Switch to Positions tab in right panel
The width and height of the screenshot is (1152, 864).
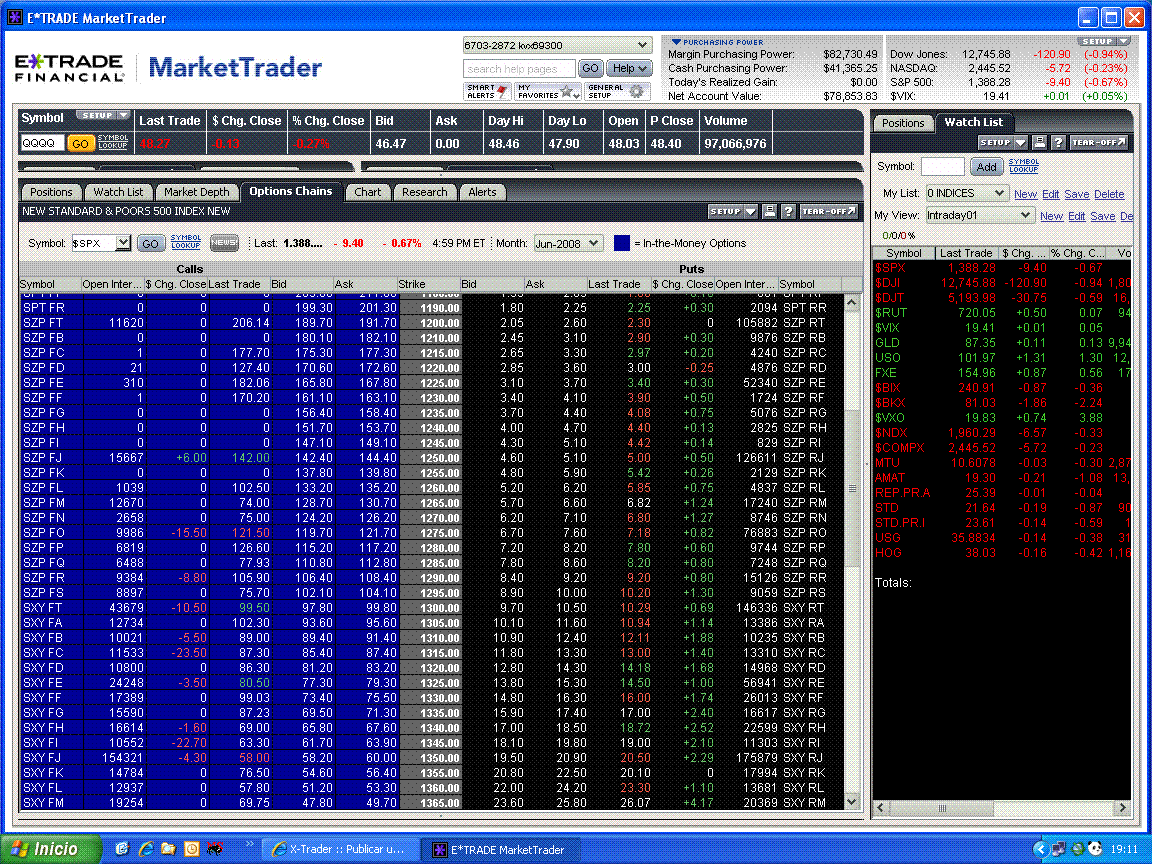coord(902,123)
